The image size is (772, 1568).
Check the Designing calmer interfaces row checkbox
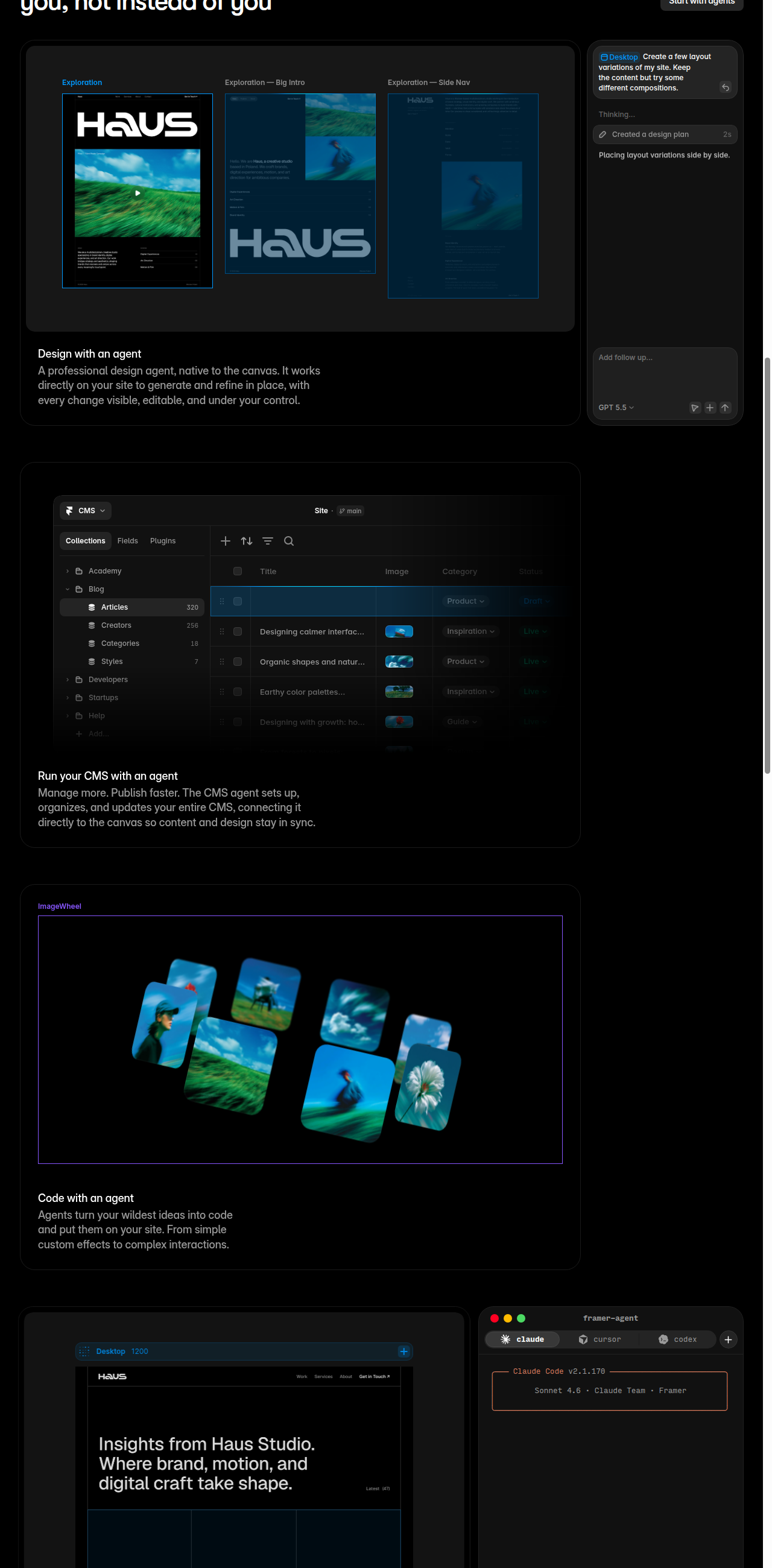pos(238,632)
